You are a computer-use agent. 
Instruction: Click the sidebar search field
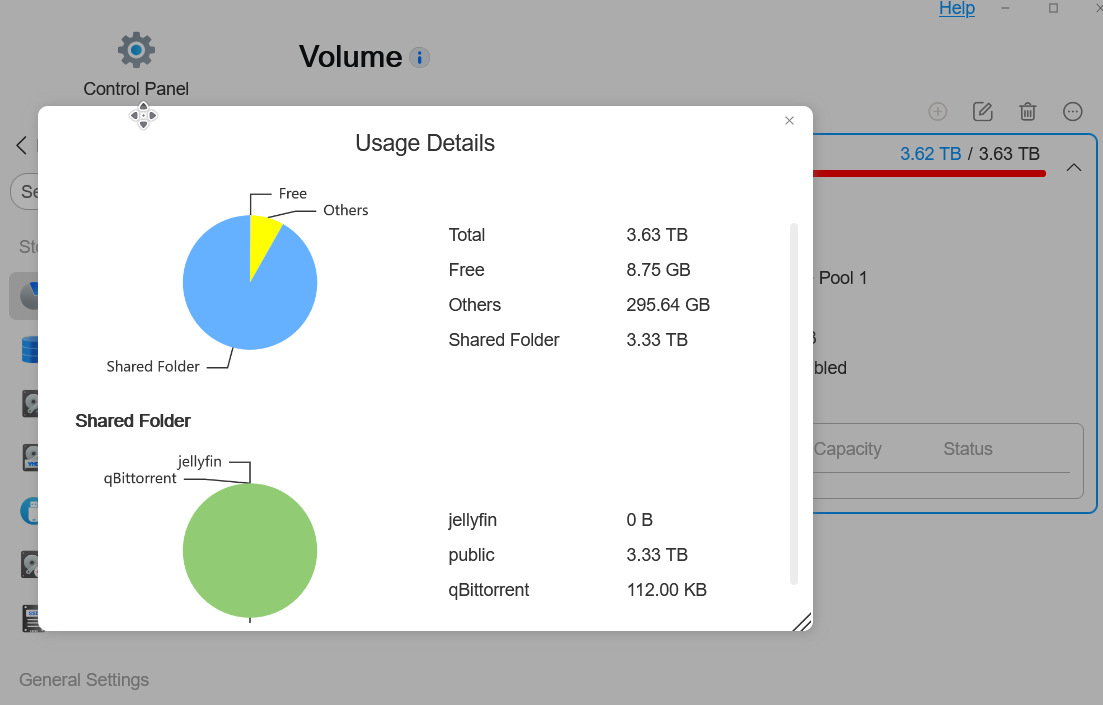tap(25, 191)
